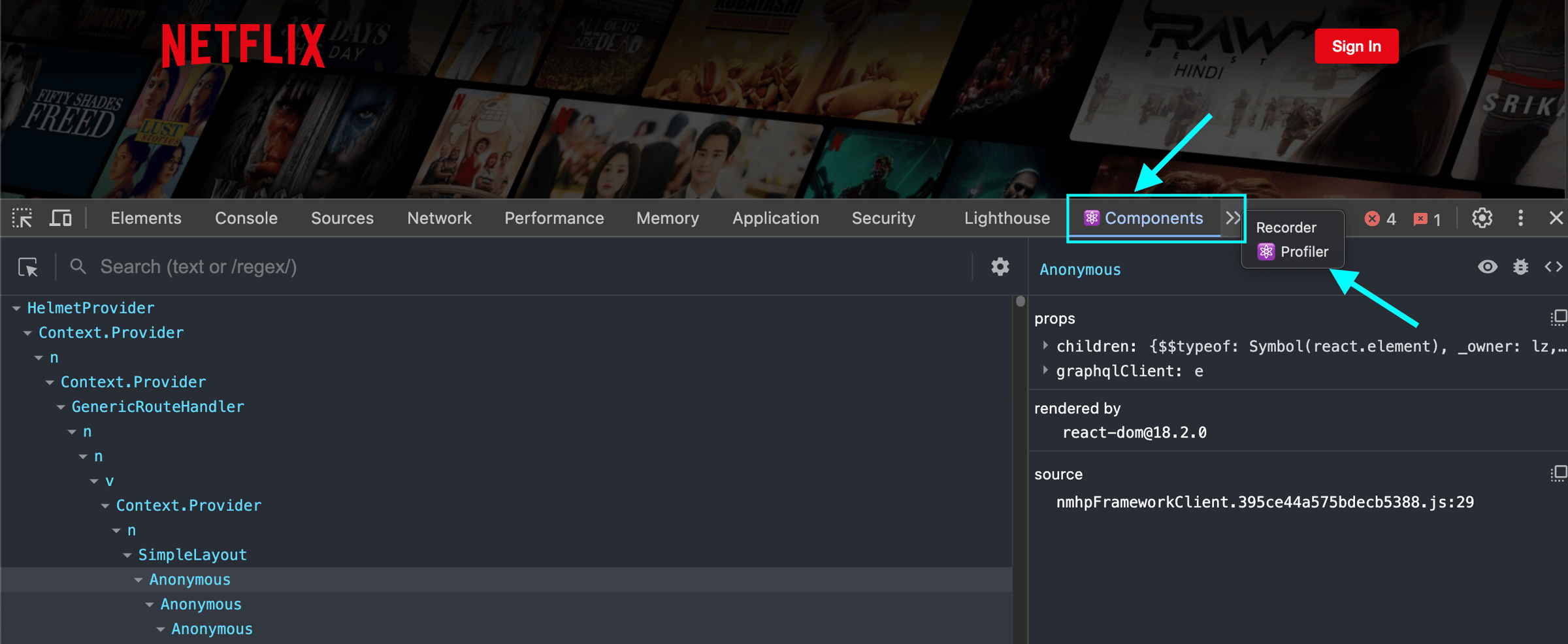Click the component tree vertical scrollbar thumb
Screen dimensions: 1568x644
click(x=1021, y=301)
